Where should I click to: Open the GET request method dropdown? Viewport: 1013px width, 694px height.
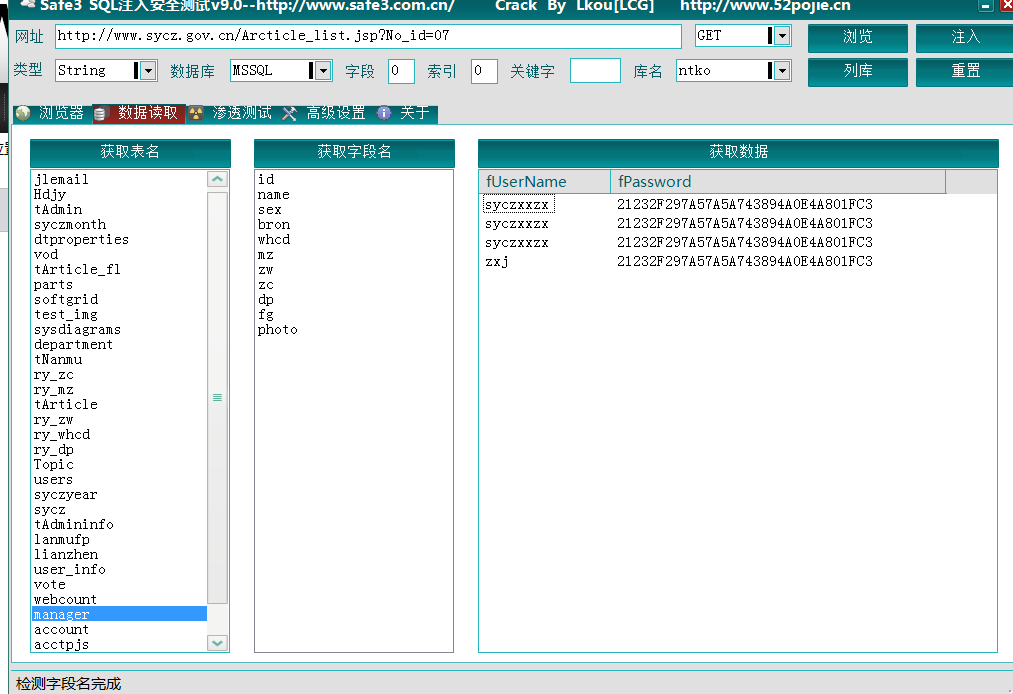tap(782, 36)
